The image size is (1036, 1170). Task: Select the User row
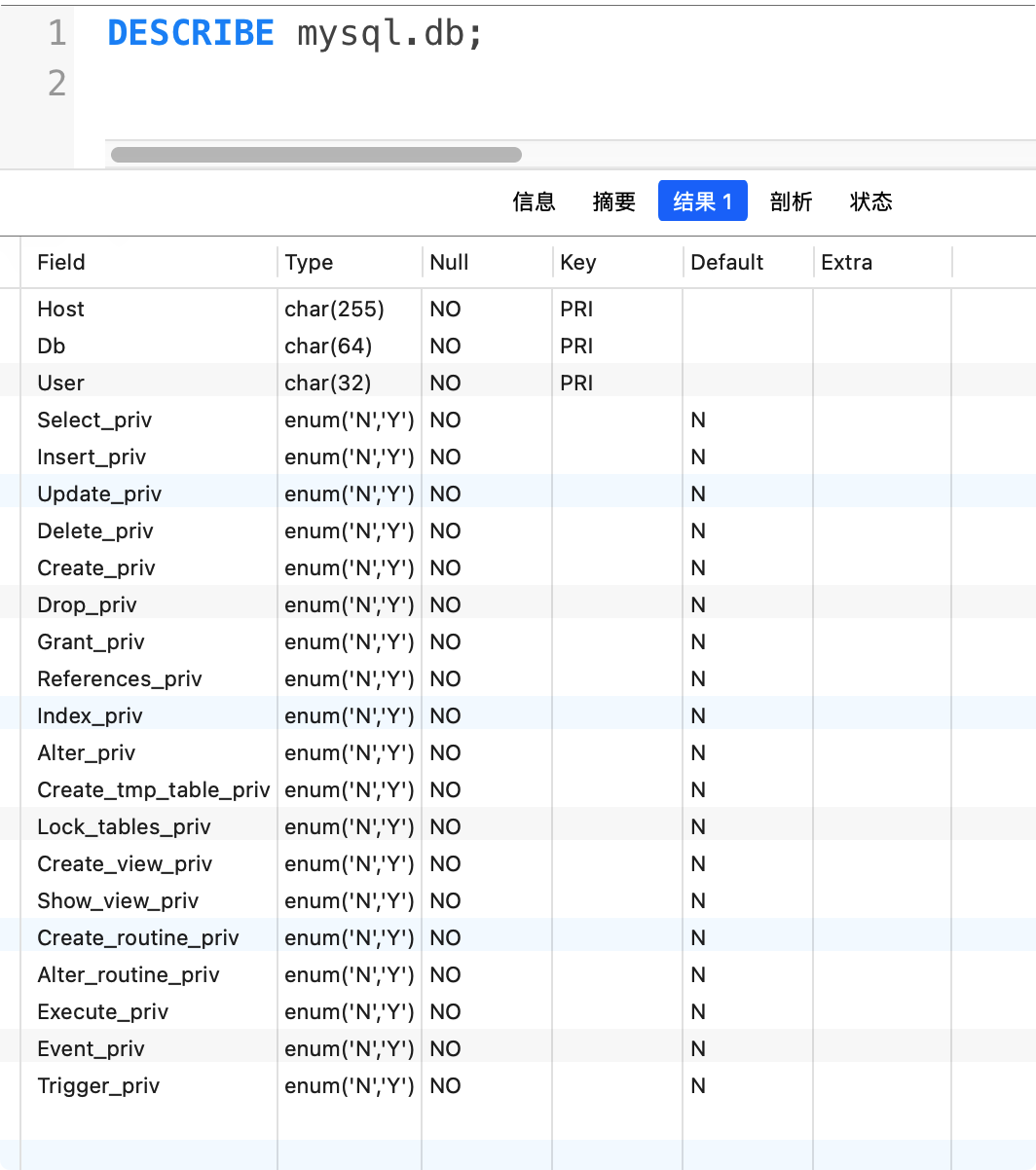click(x=60, y=383)
